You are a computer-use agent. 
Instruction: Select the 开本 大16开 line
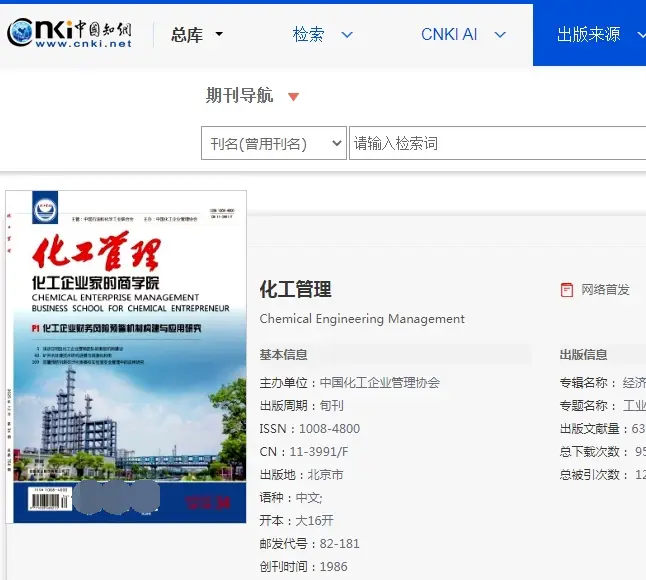click(x=296, y=521)
